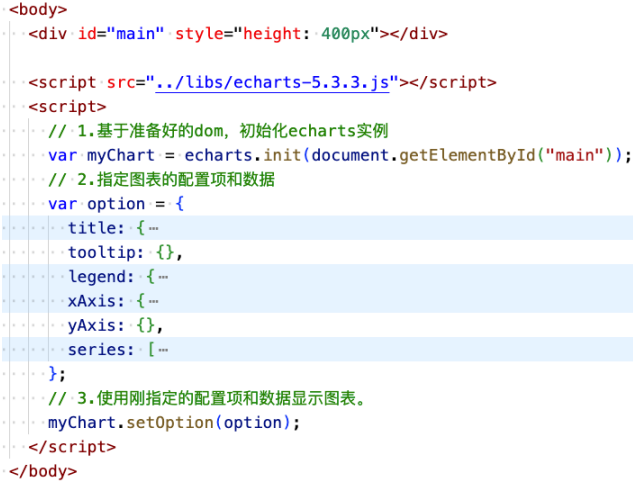
Task: Click the comment 2.指定图表的配置项和数据
Action: [161, 180]
